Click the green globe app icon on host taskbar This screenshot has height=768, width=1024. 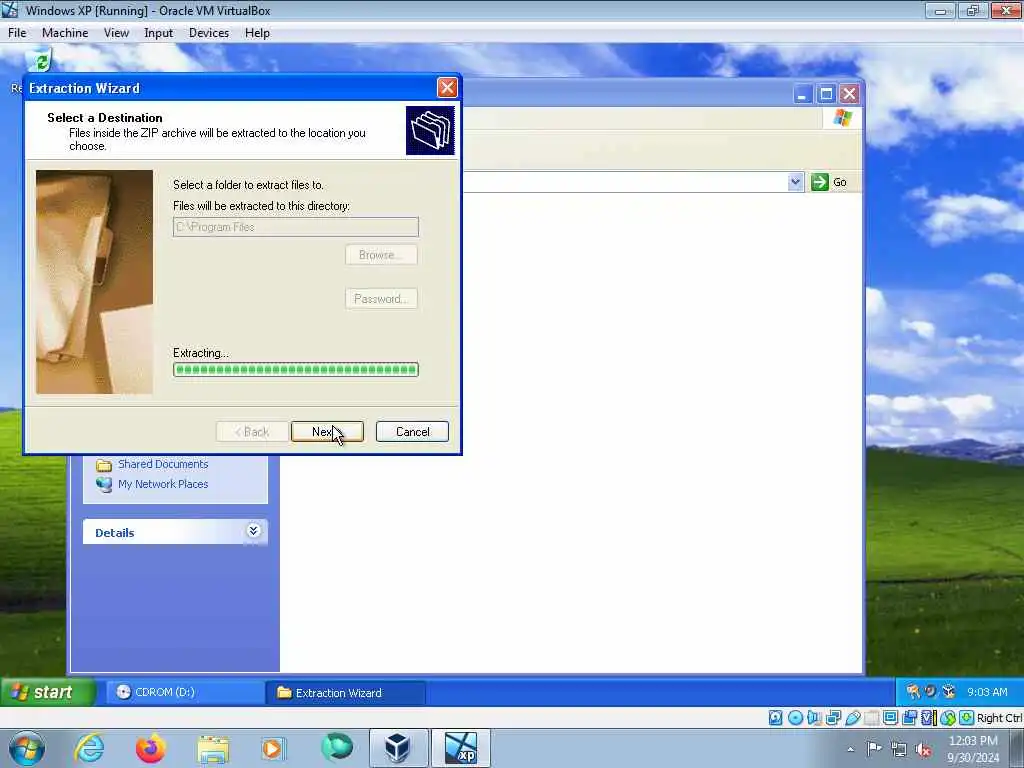(x=337, y=746)
